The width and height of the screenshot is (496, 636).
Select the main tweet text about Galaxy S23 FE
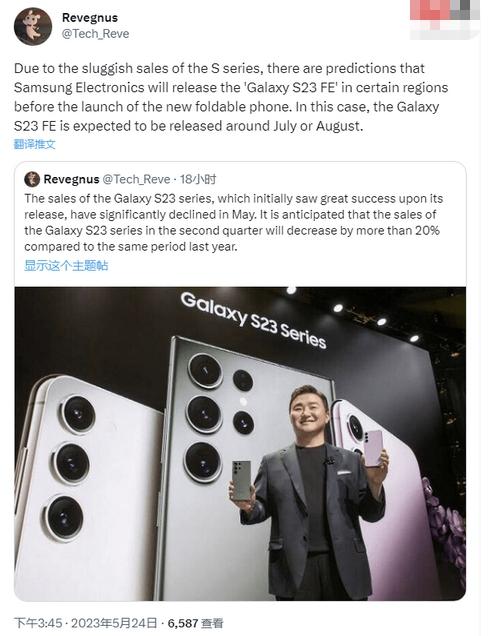click(231, 97)
